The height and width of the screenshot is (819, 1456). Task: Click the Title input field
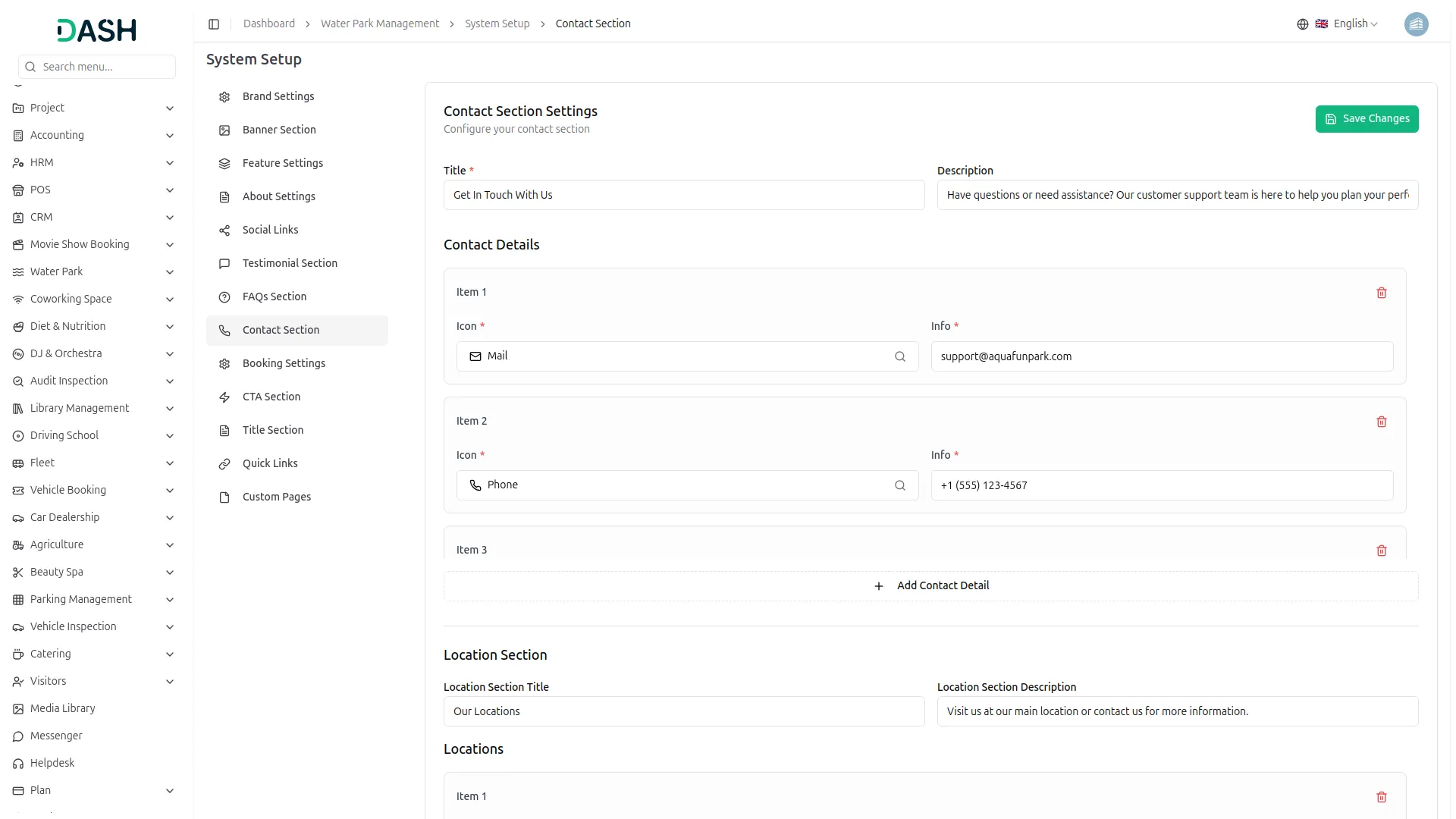683,196
